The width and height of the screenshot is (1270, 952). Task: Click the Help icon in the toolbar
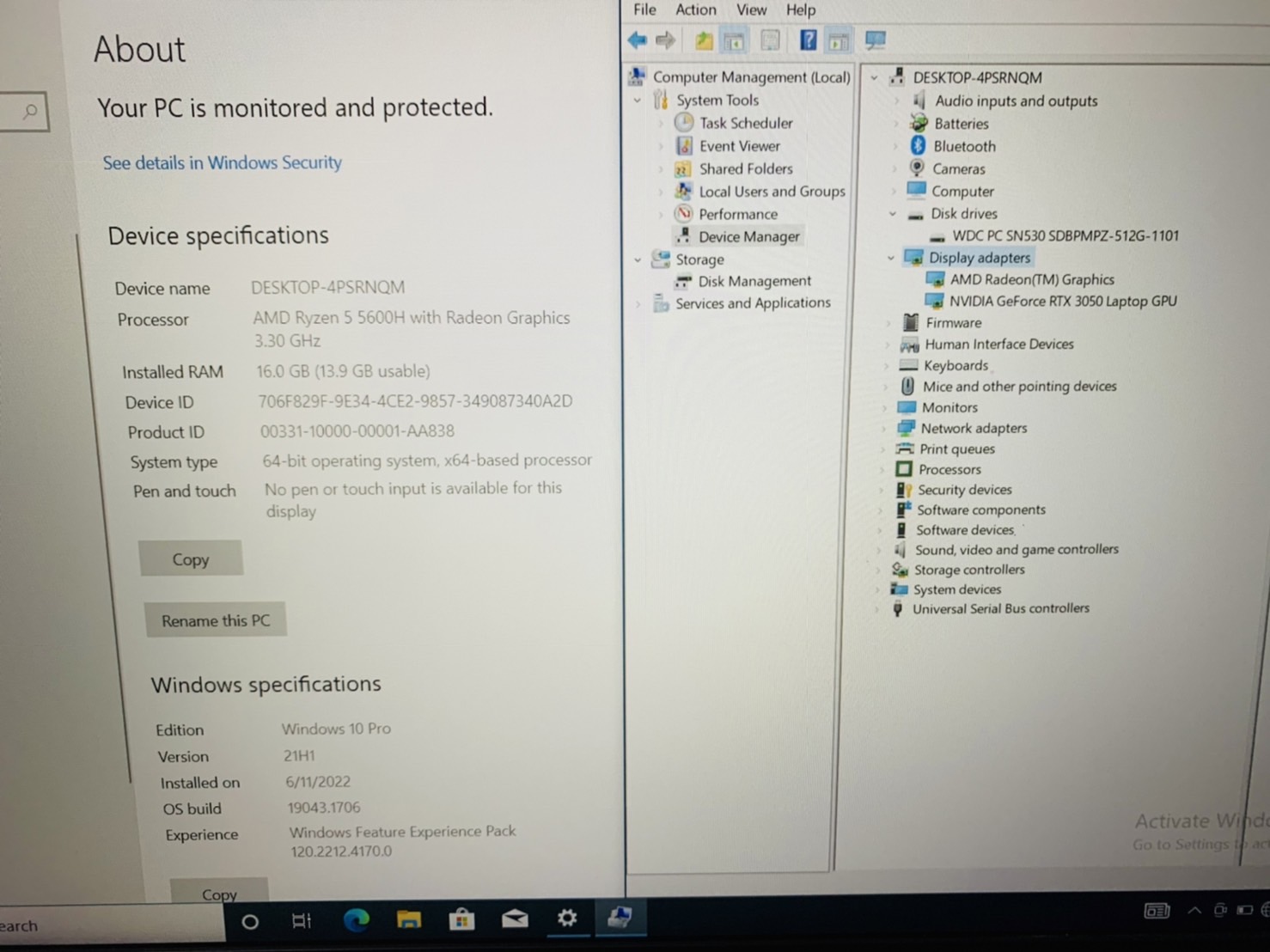point(808,40)
